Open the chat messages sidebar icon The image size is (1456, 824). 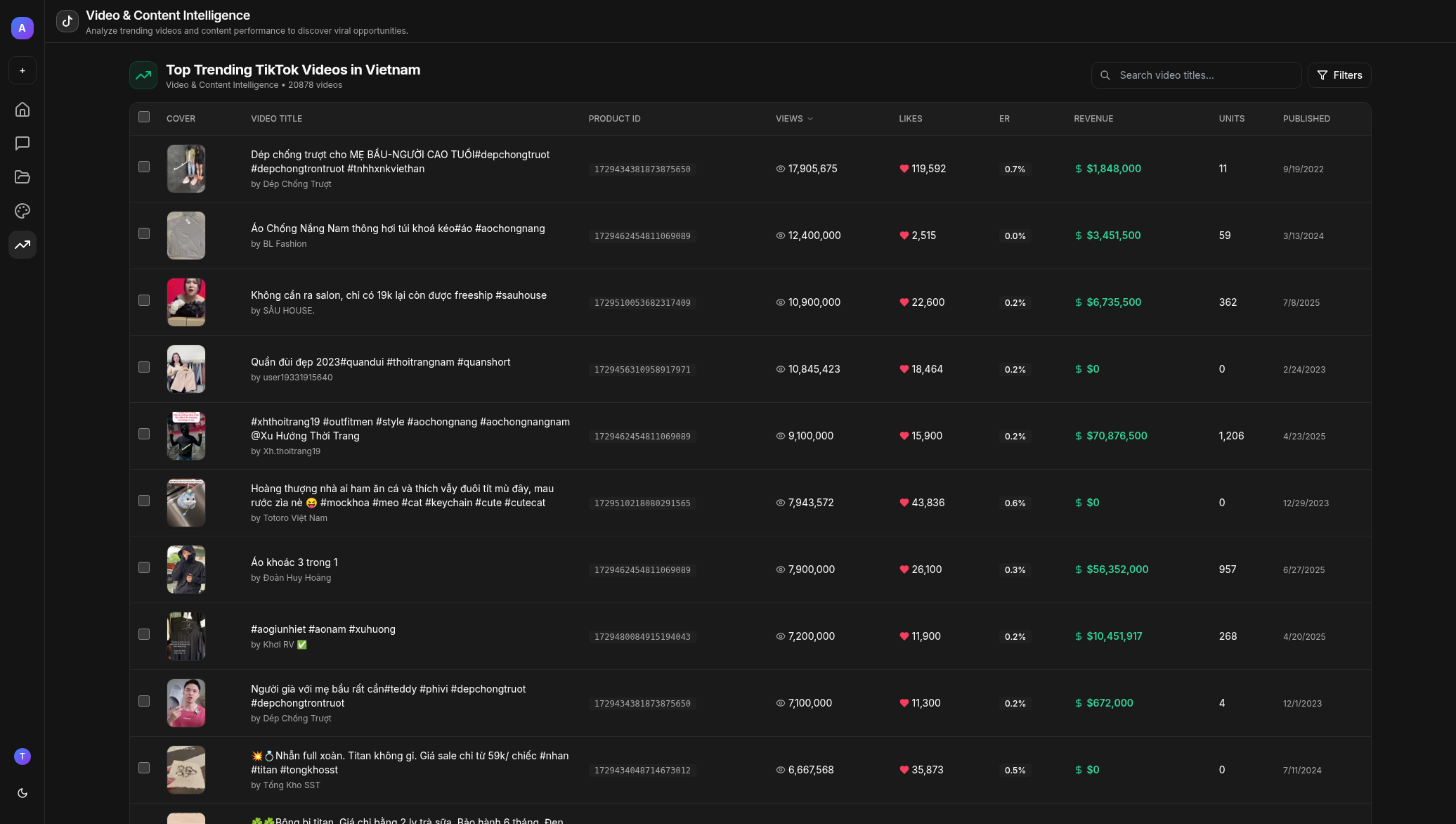(x=22, y=143)
